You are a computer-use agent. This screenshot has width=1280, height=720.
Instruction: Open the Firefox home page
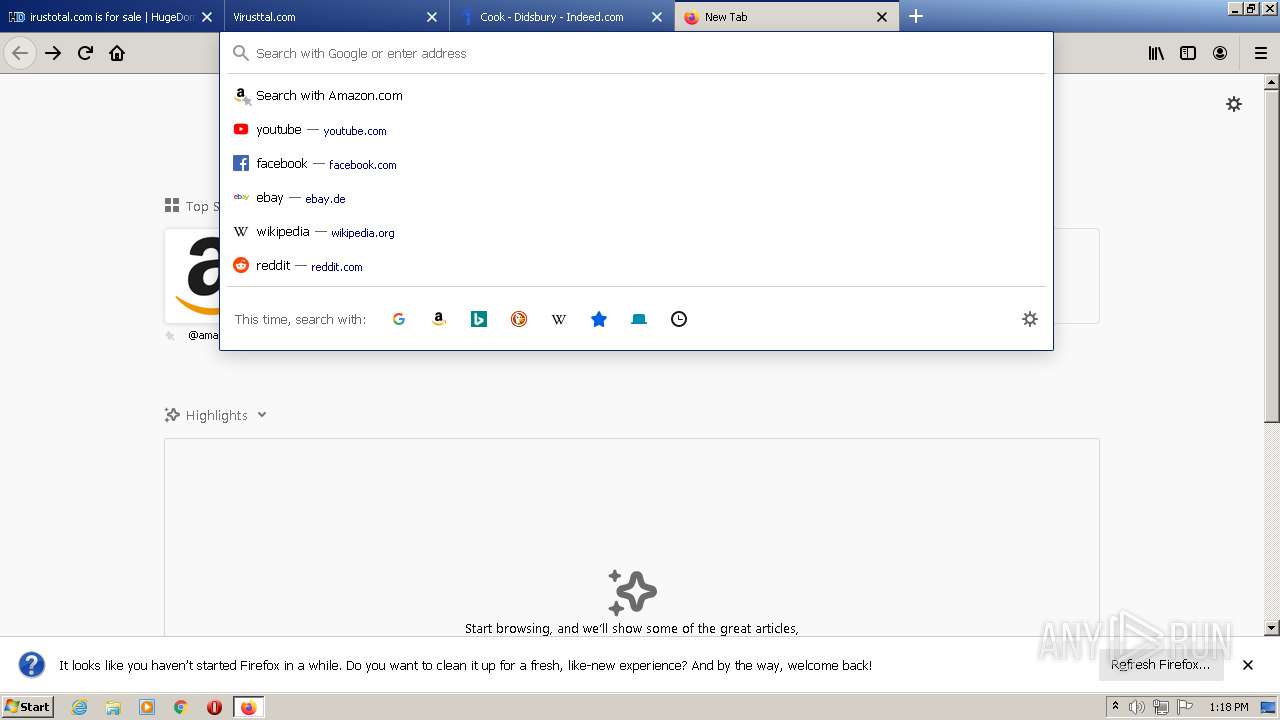117,53
